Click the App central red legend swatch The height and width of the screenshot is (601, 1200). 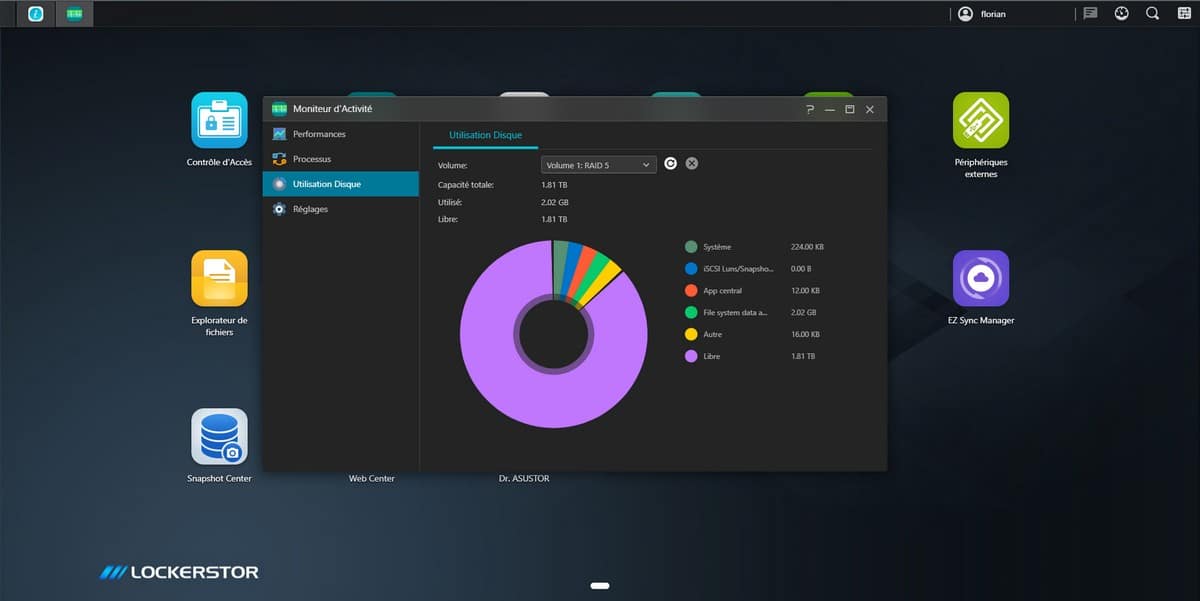691,291
